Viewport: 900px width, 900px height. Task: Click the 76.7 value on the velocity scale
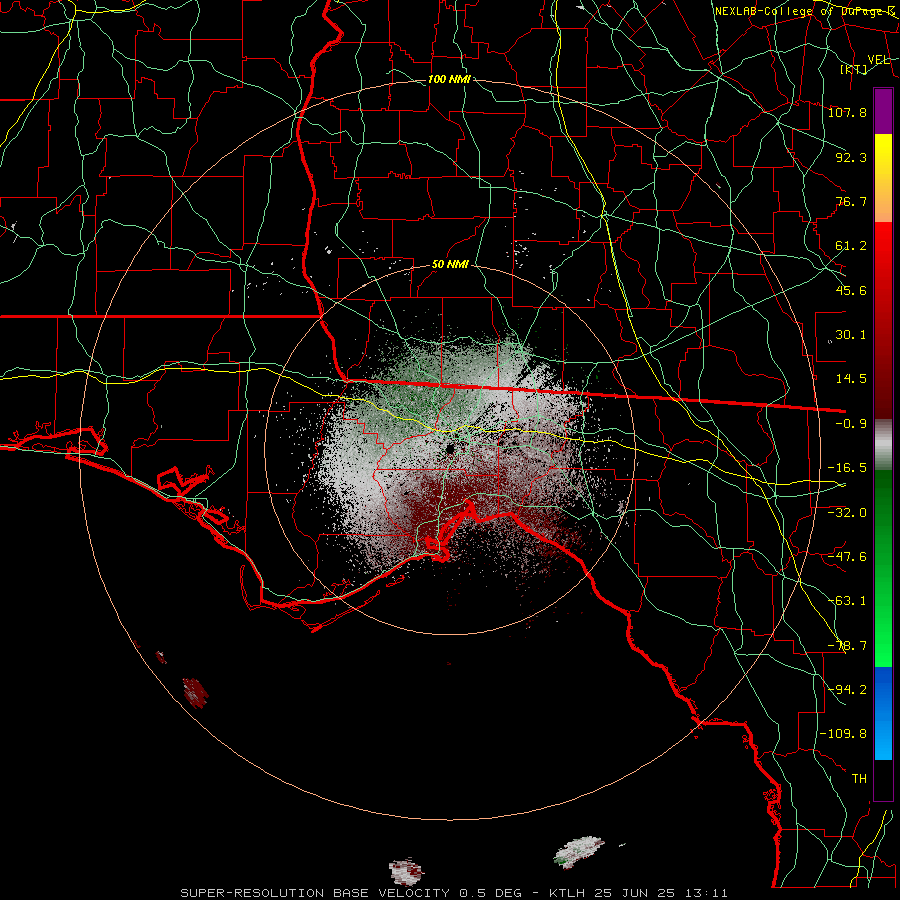click(x=851, y=201)
